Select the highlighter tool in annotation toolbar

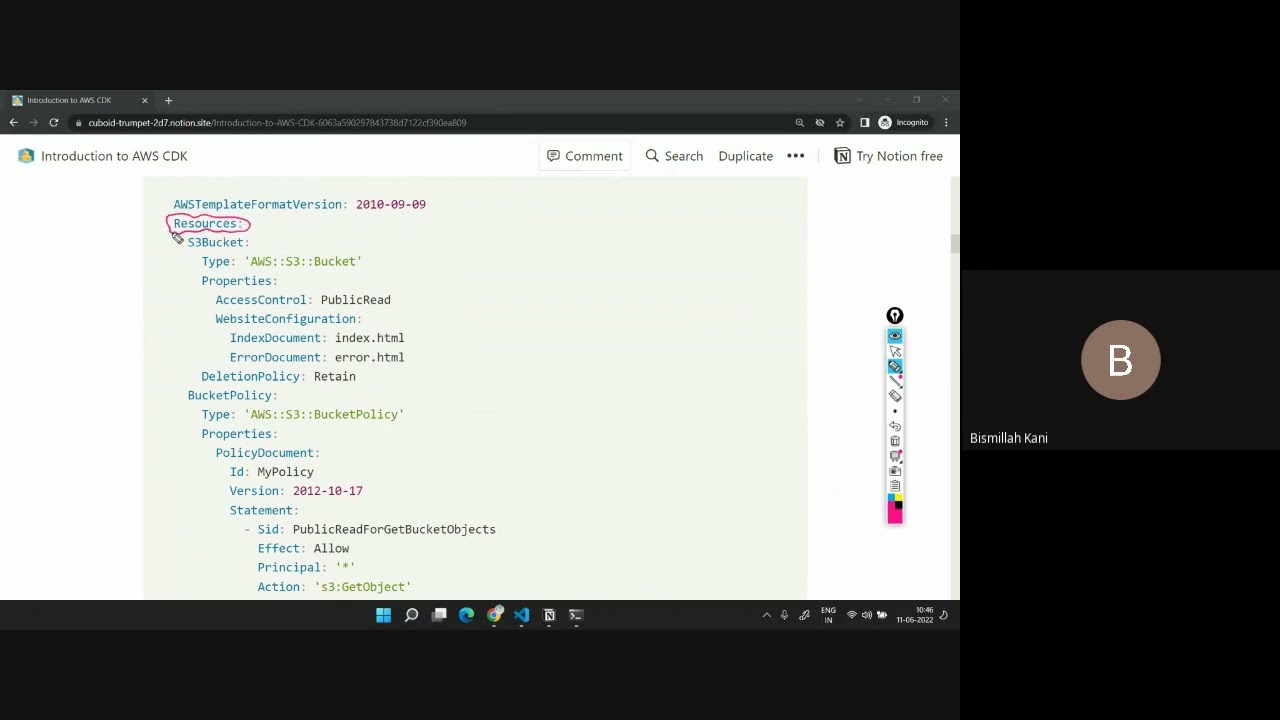[895, 366]
